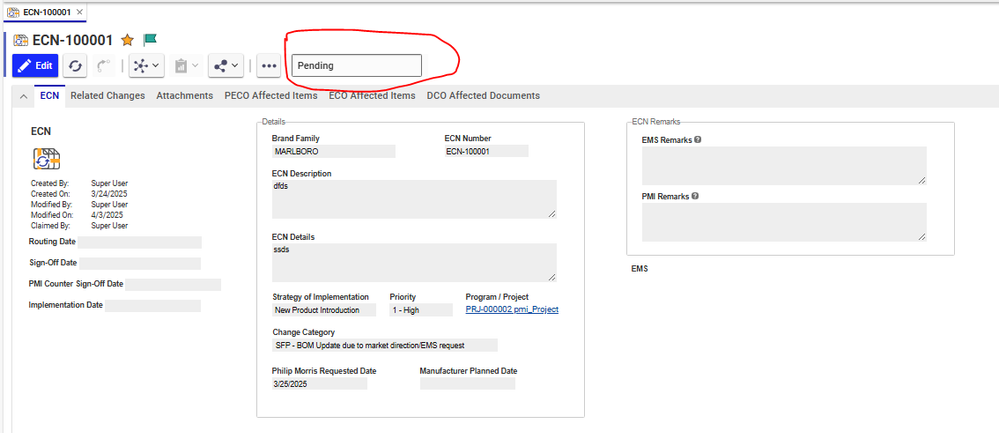Click the ECN Number field
Screen dimensions: 999x433
(486, 152)
